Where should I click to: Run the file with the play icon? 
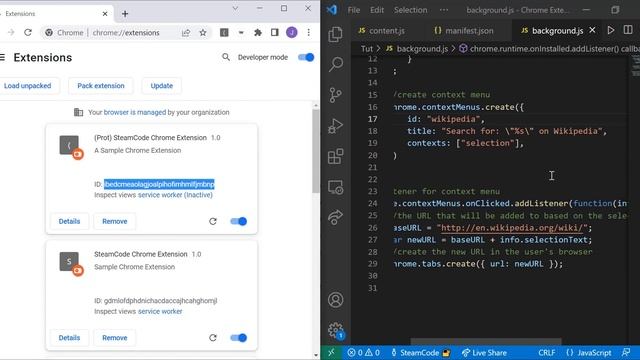point(611,30)
